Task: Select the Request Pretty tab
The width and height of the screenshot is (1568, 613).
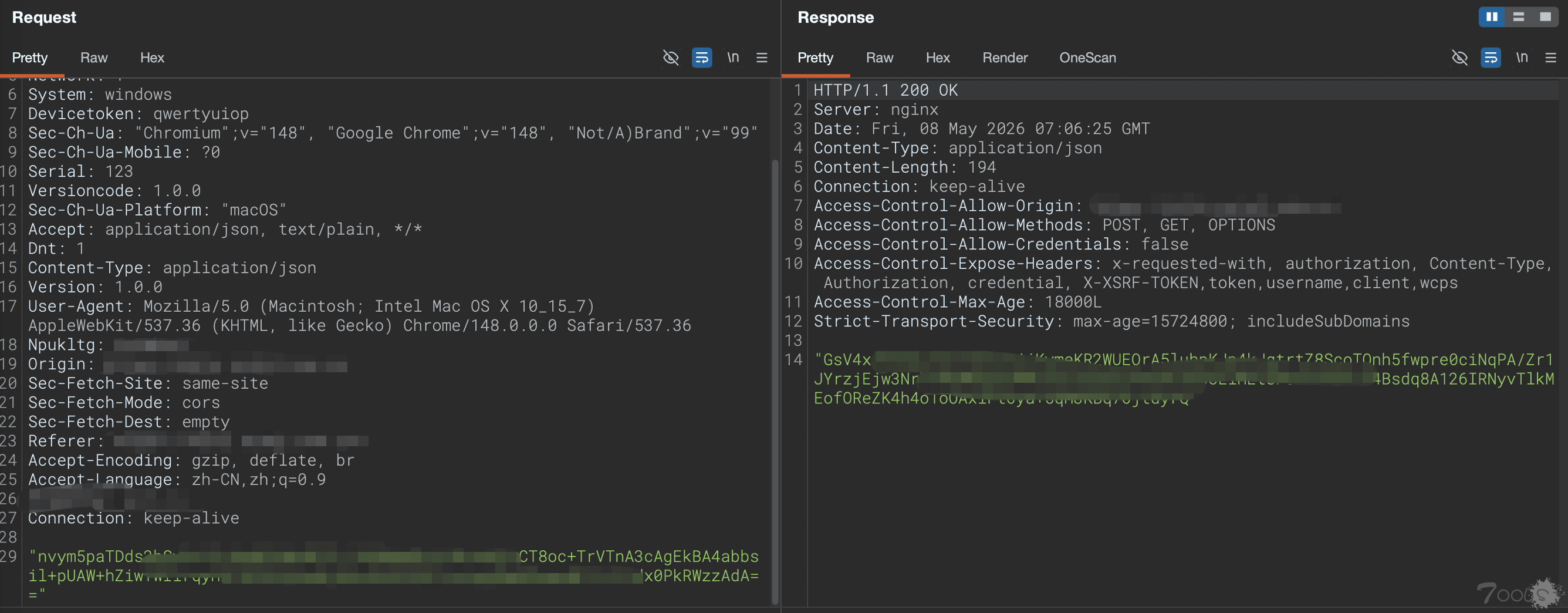Action: pos(30,58)
